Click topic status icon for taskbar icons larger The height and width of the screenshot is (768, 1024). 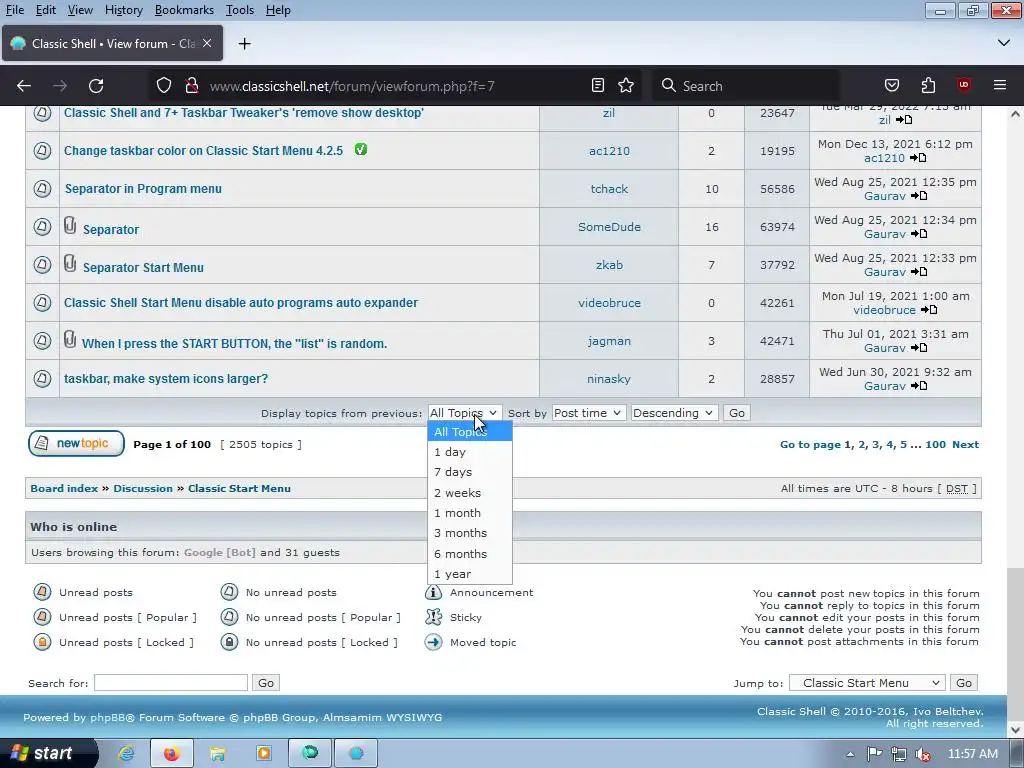(x=42, y=379)
